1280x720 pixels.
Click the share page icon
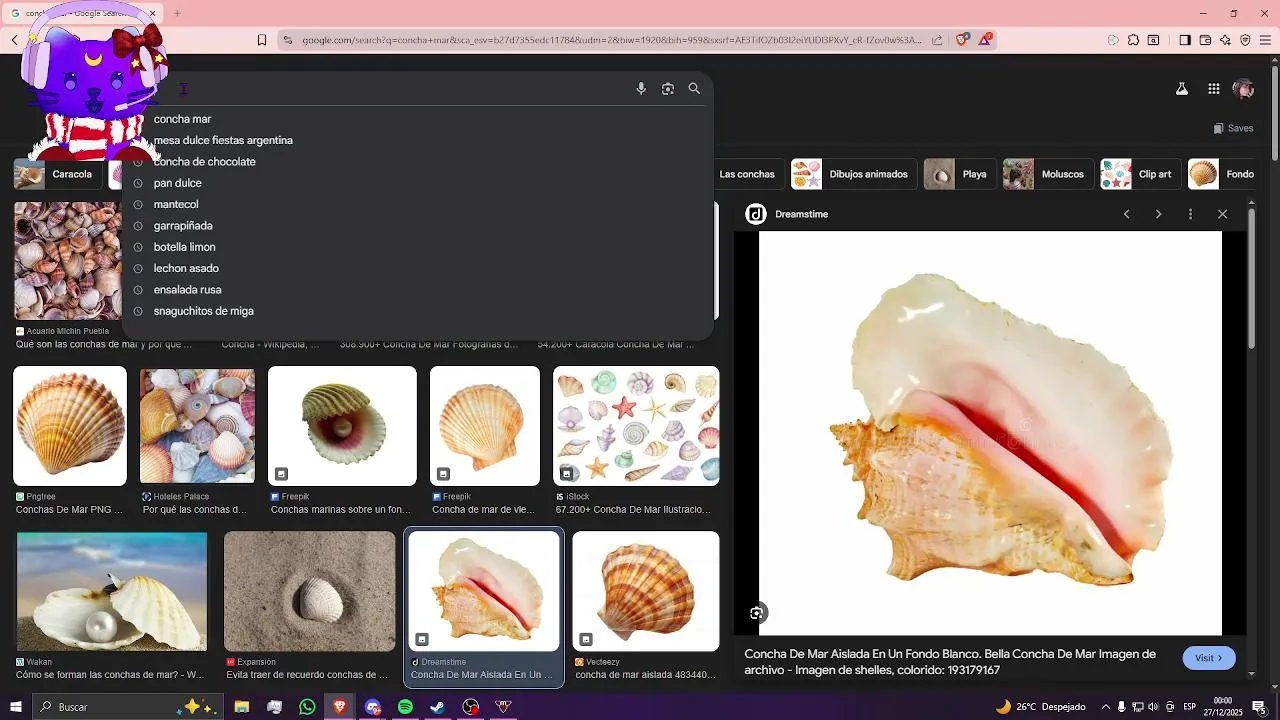[937, 40]
